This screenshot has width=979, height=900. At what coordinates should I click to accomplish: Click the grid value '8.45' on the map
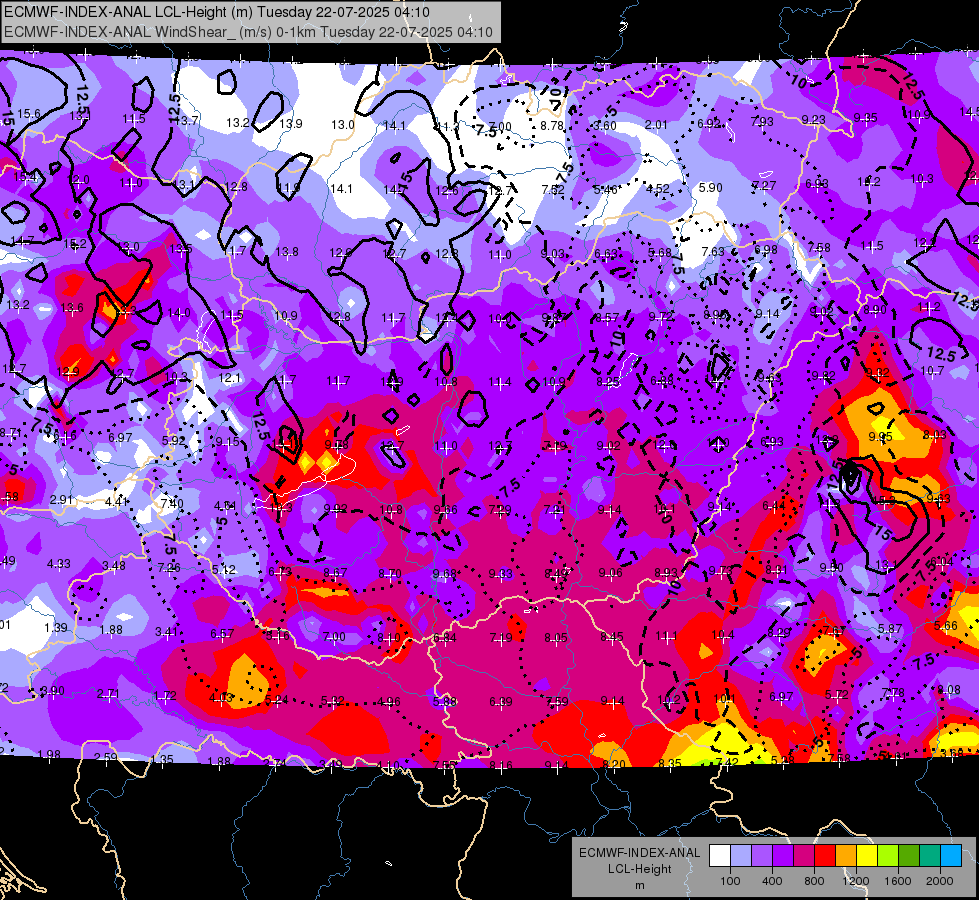612,636
